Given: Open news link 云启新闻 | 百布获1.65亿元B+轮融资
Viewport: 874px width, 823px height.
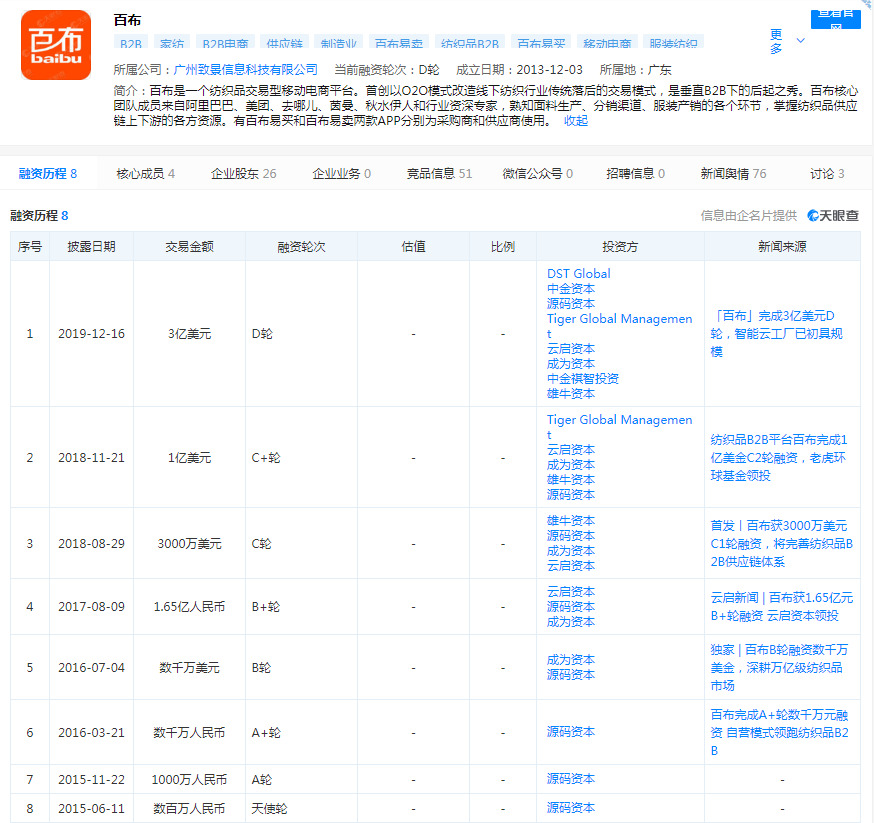Looking at the screenshot, I should pyautogui.click(x=781, y=606).
